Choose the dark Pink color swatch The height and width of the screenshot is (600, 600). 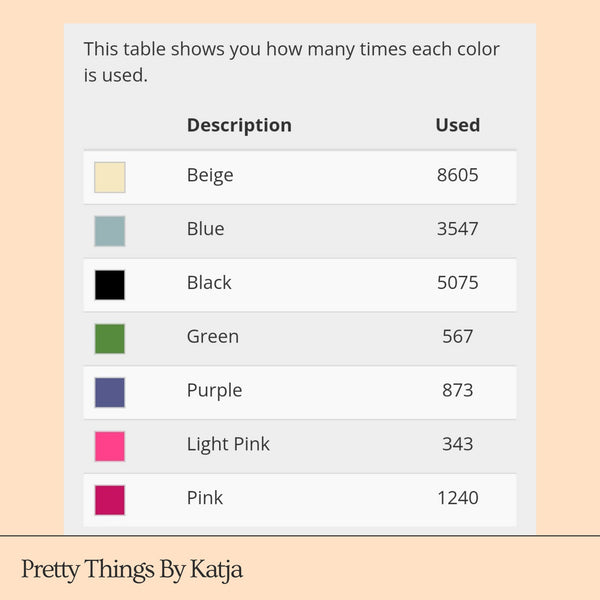pyautogui.click(x=110, y=500)
